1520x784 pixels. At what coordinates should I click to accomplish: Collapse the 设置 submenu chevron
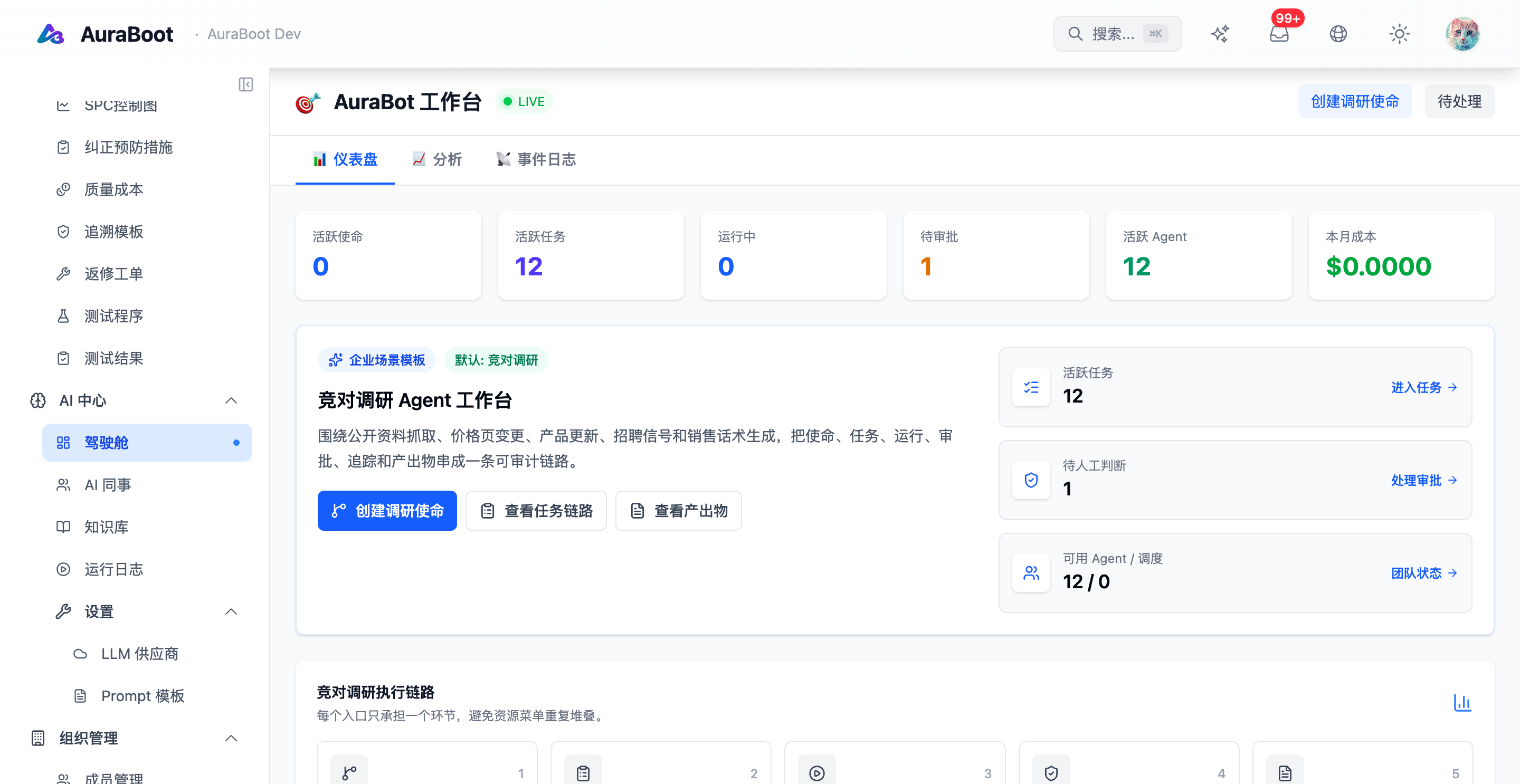click(x=231, y=612)
